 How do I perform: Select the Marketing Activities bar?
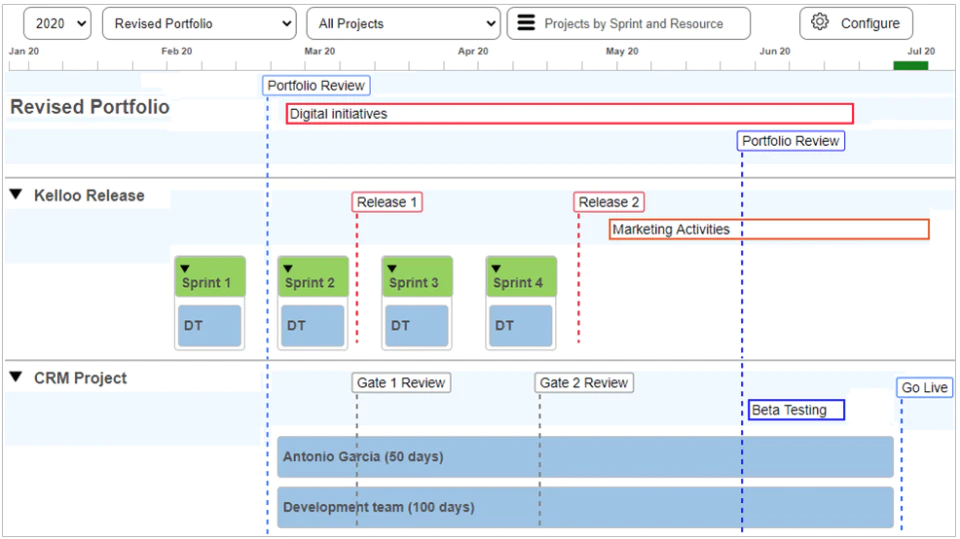click(769, 229)
